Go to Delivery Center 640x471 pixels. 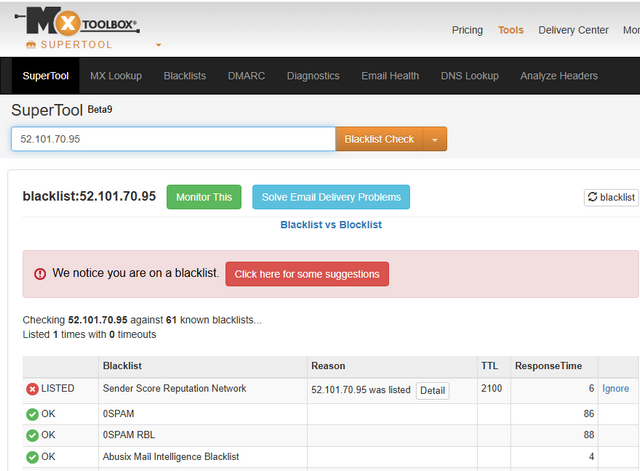pyautogui.click(x=573, y=30)
